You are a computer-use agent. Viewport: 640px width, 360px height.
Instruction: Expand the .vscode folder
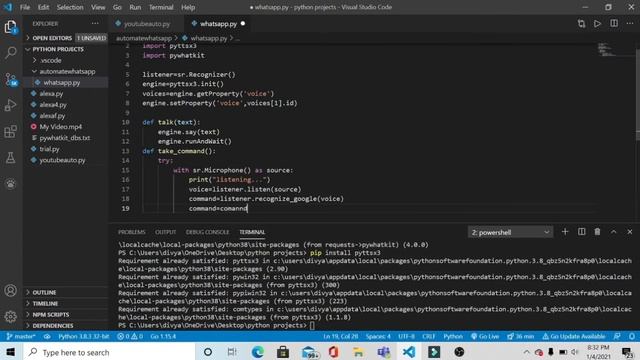(x=65, y=60)
